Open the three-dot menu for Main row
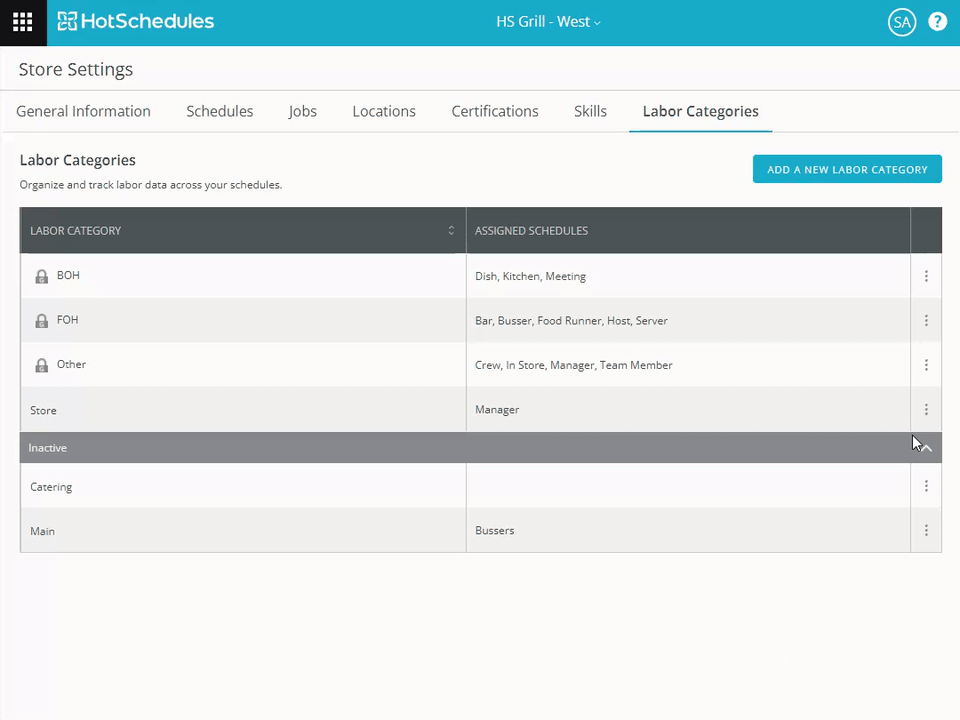The image size is (960, 720). coord(926,530)
